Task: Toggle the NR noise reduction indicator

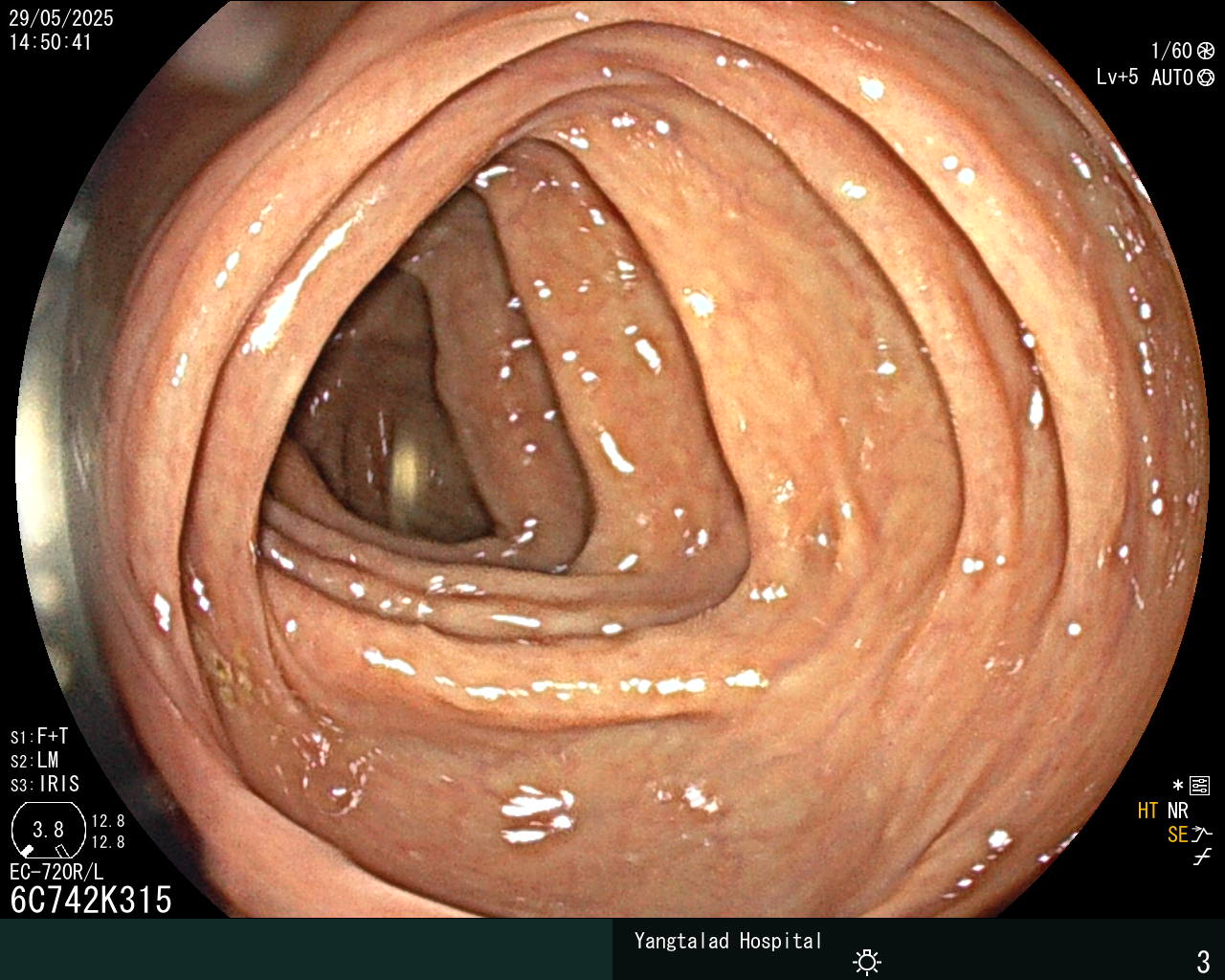Action: click(1178, 812)
